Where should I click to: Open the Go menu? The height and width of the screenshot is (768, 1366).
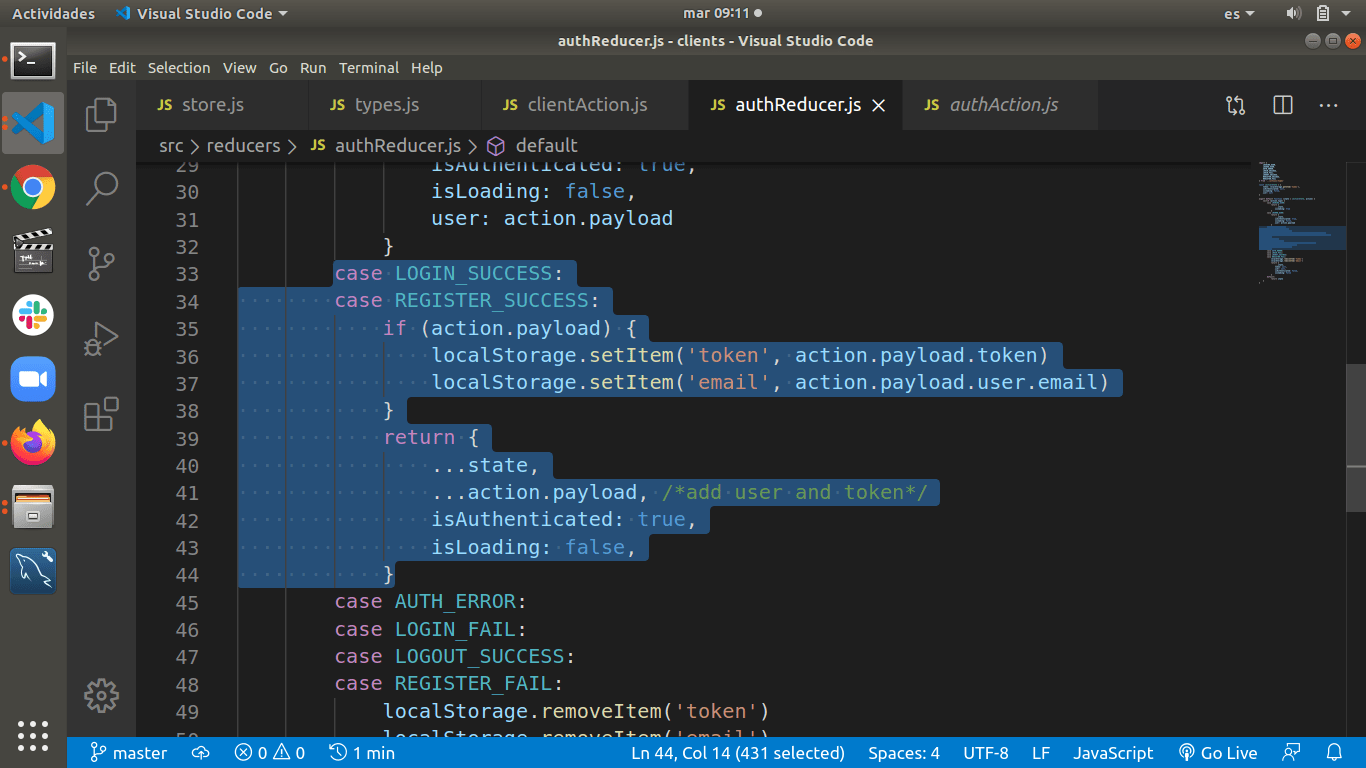[278, 68]
